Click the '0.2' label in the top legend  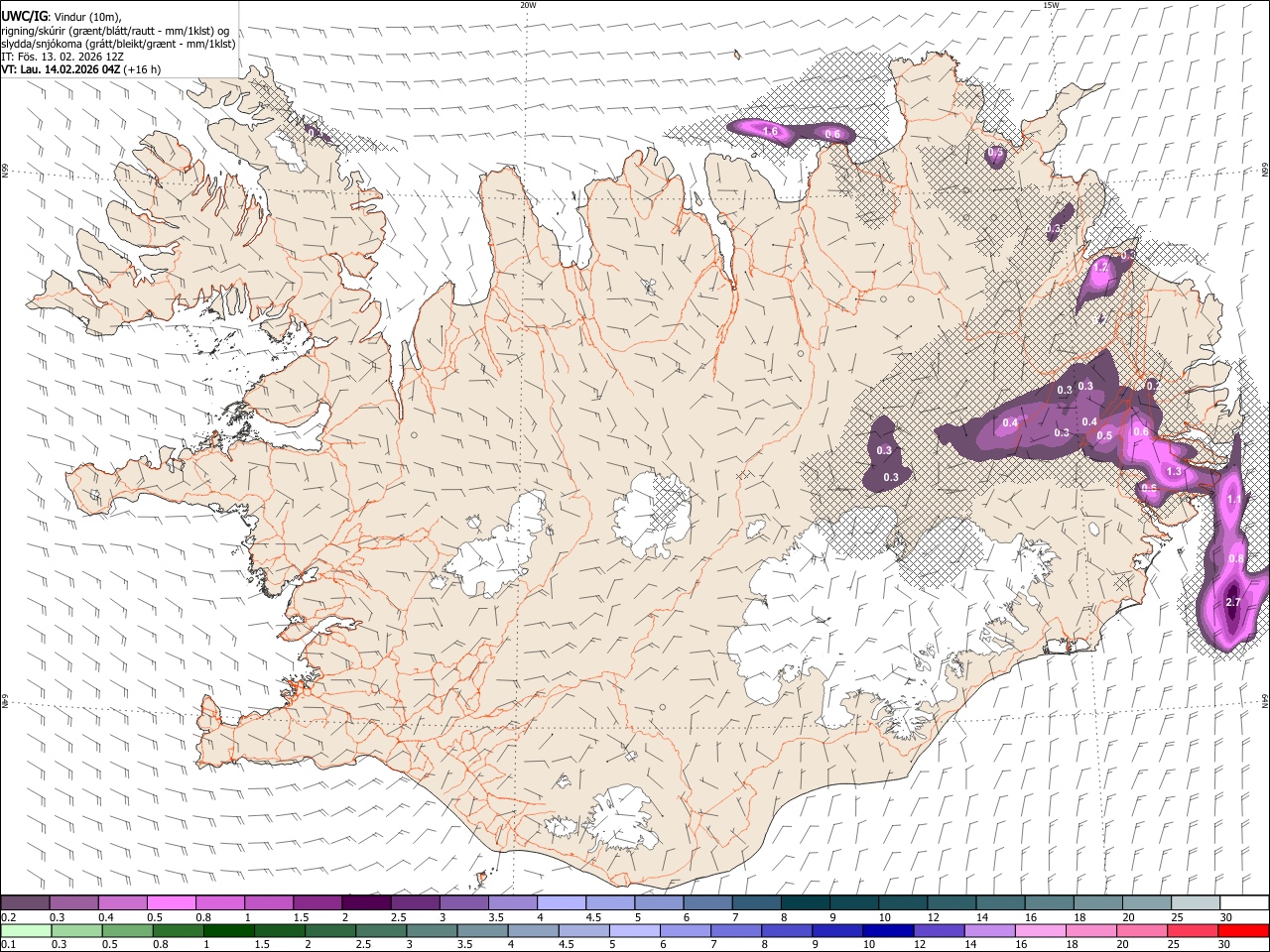click(9, 917)
